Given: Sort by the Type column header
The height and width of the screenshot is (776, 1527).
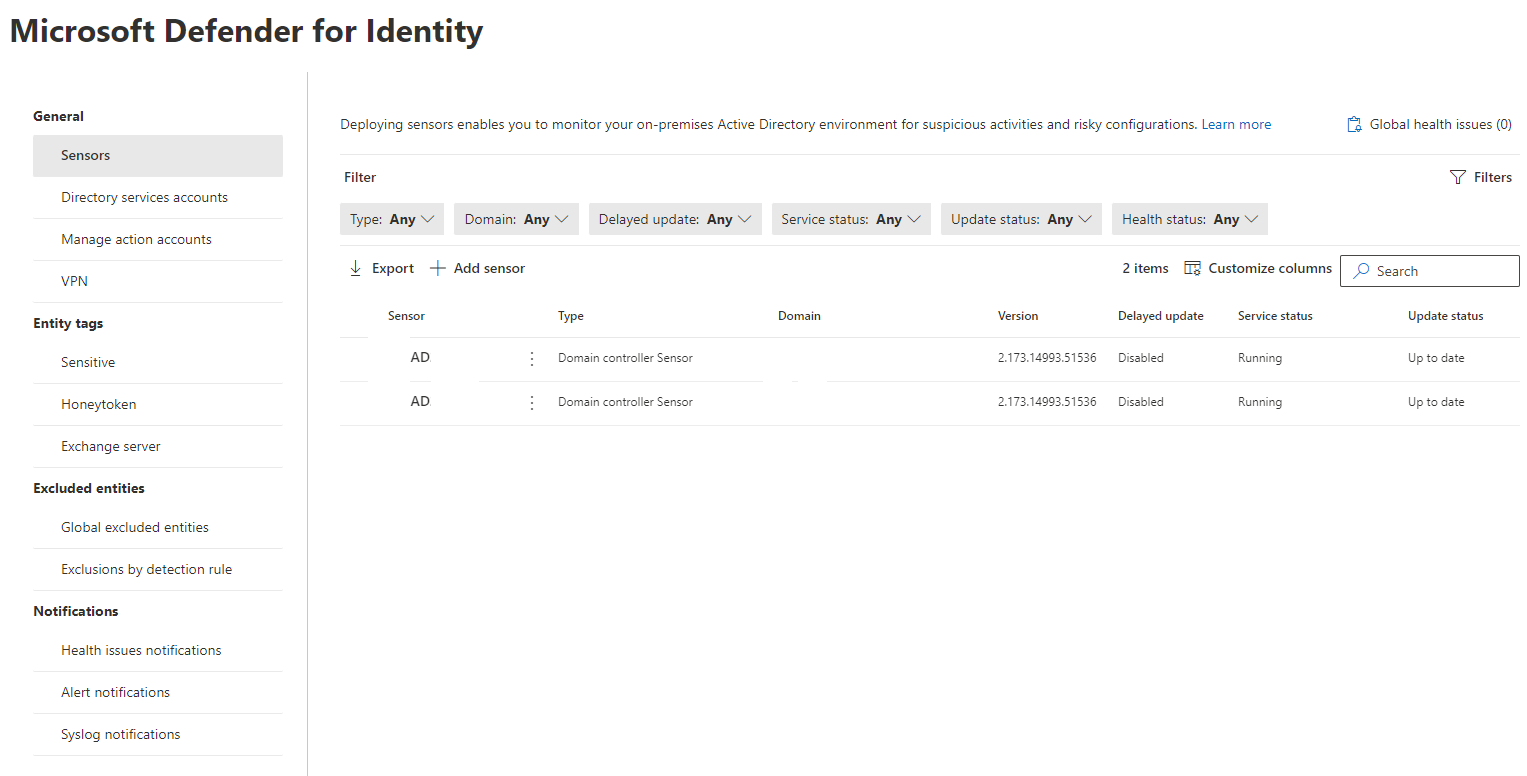Looking at the screenshot, I should [571, 316].
